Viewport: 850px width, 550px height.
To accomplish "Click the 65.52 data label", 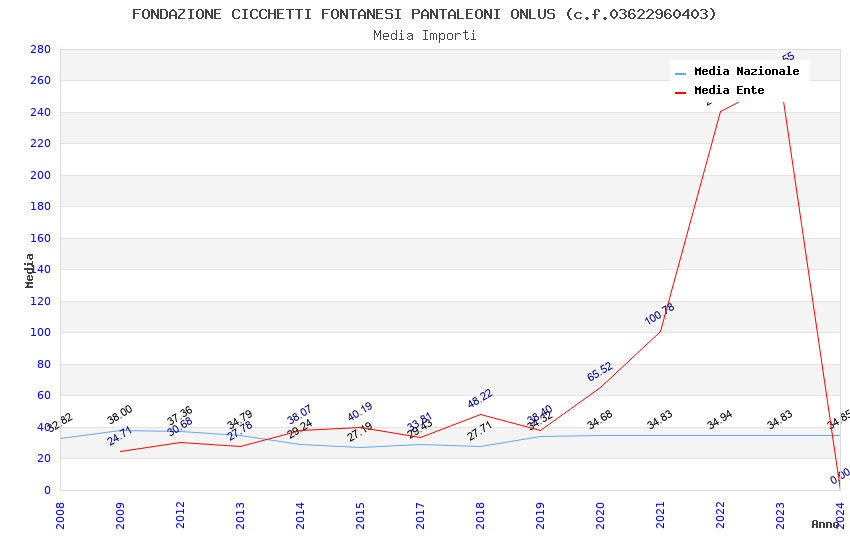I will (600, 371).
